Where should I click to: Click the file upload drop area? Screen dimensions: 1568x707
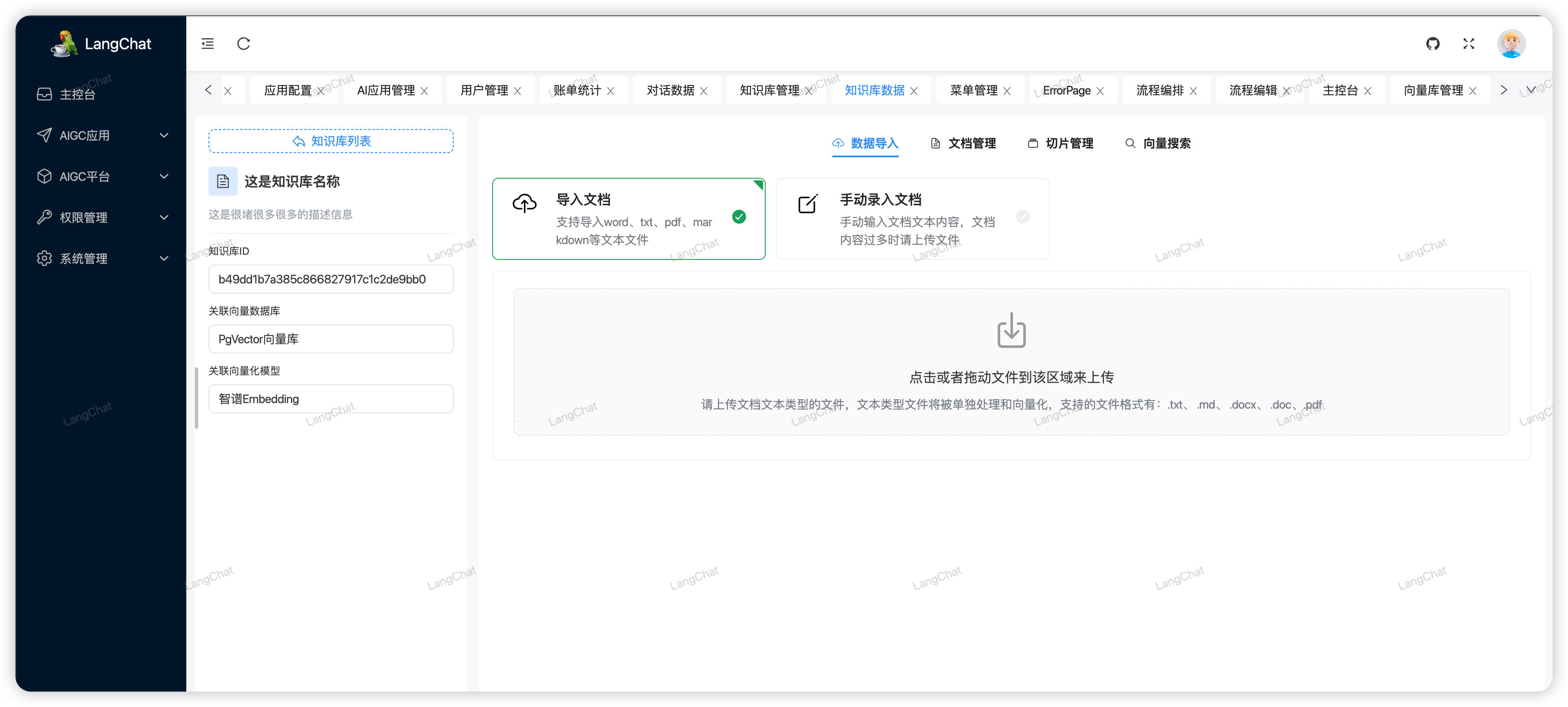(x=1011, y=362)
